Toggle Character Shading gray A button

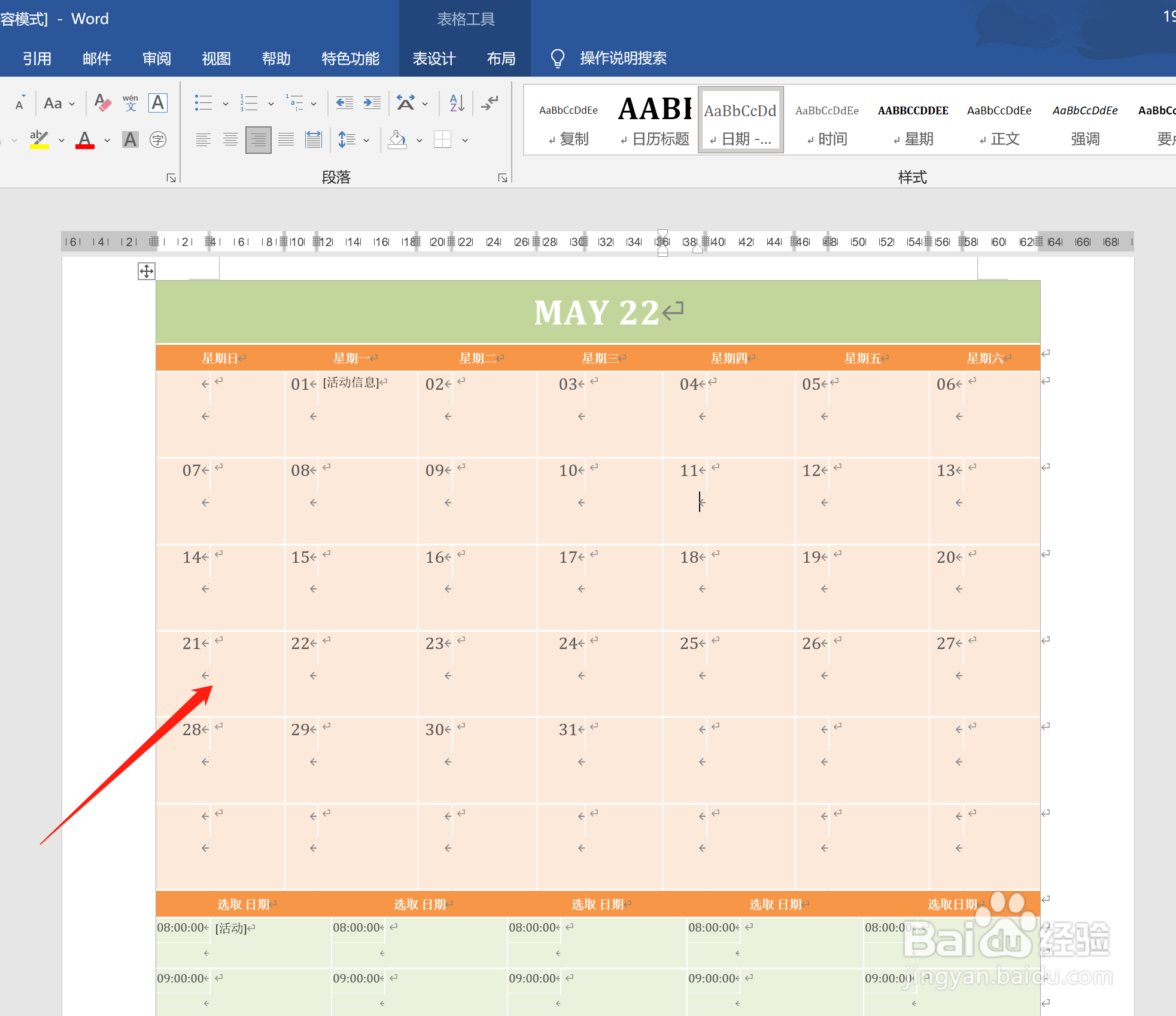[x=130, y=140]
